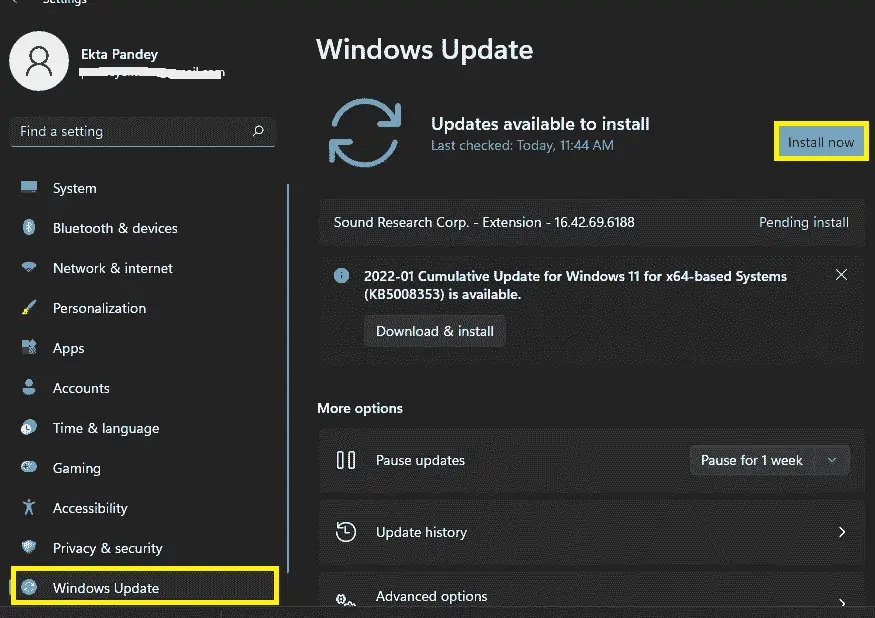Click the Privacy & security shield icon
Viewport: 875px width, 618px height.
pyautogui.click(x=29, y=547)
